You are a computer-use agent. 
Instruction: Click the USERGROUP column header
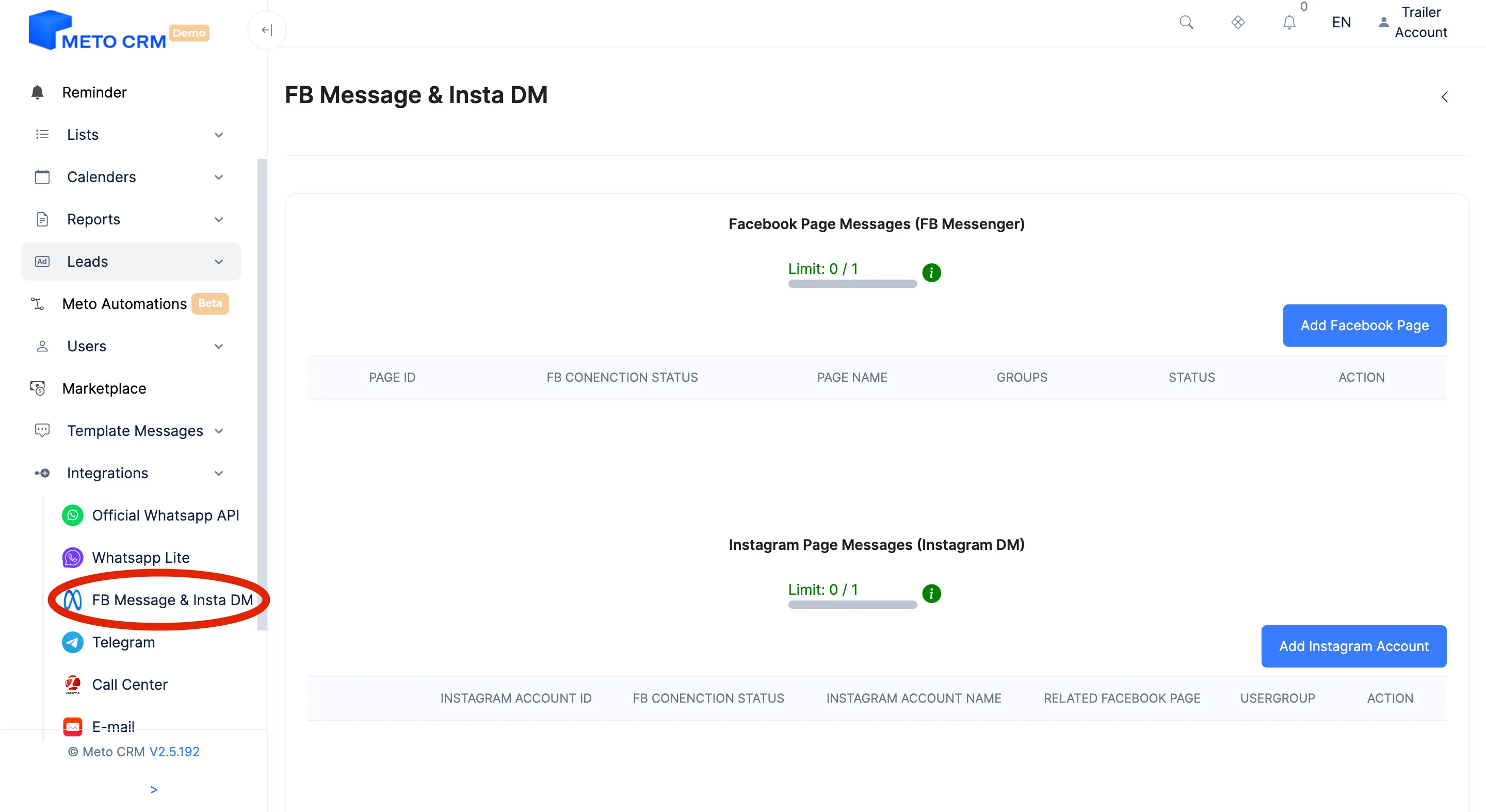pyautogui.click(x=1277, y=698)
